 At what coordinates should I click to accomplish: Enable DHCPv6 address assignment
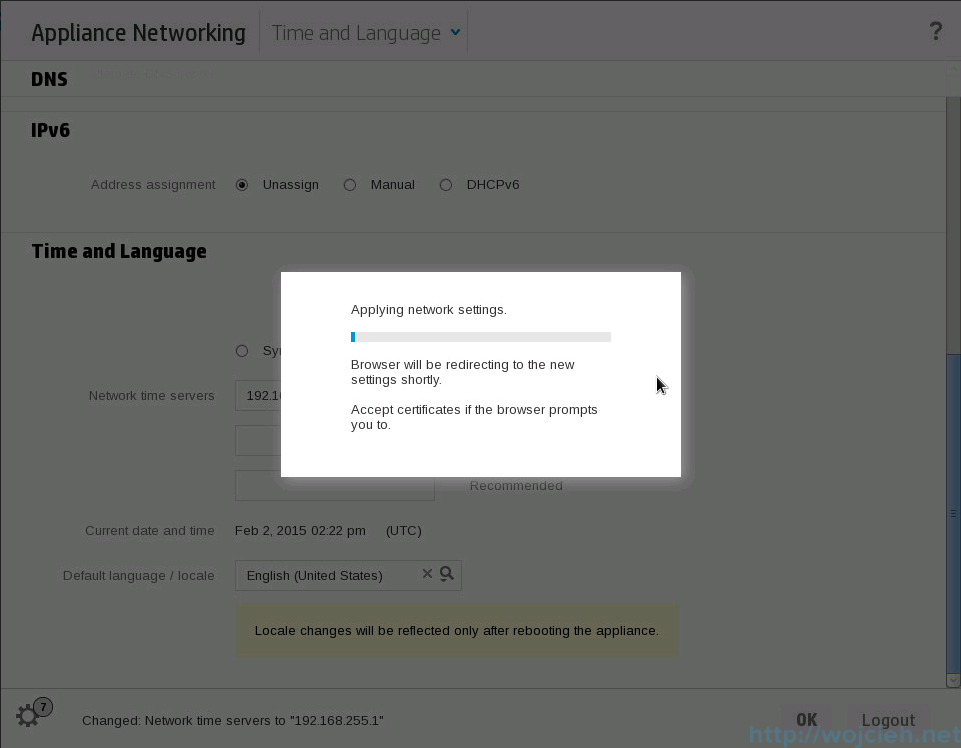tap(445, 184)
